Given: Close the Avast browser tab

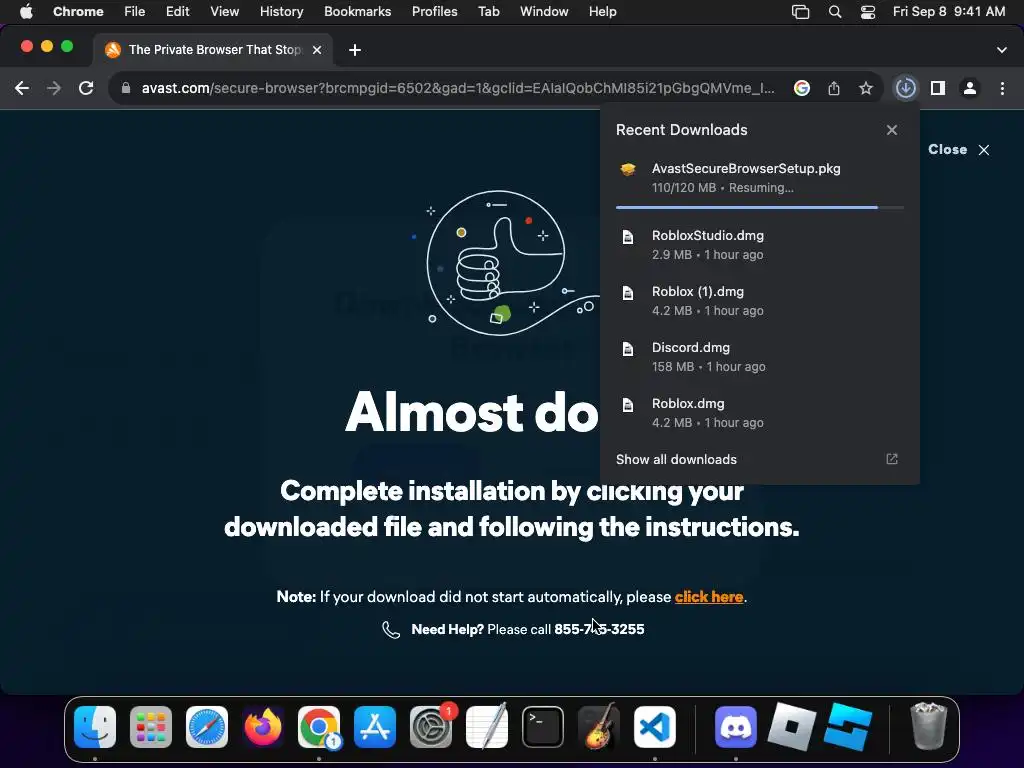Looking at the screenshot, I should click(x=317, y=50).
